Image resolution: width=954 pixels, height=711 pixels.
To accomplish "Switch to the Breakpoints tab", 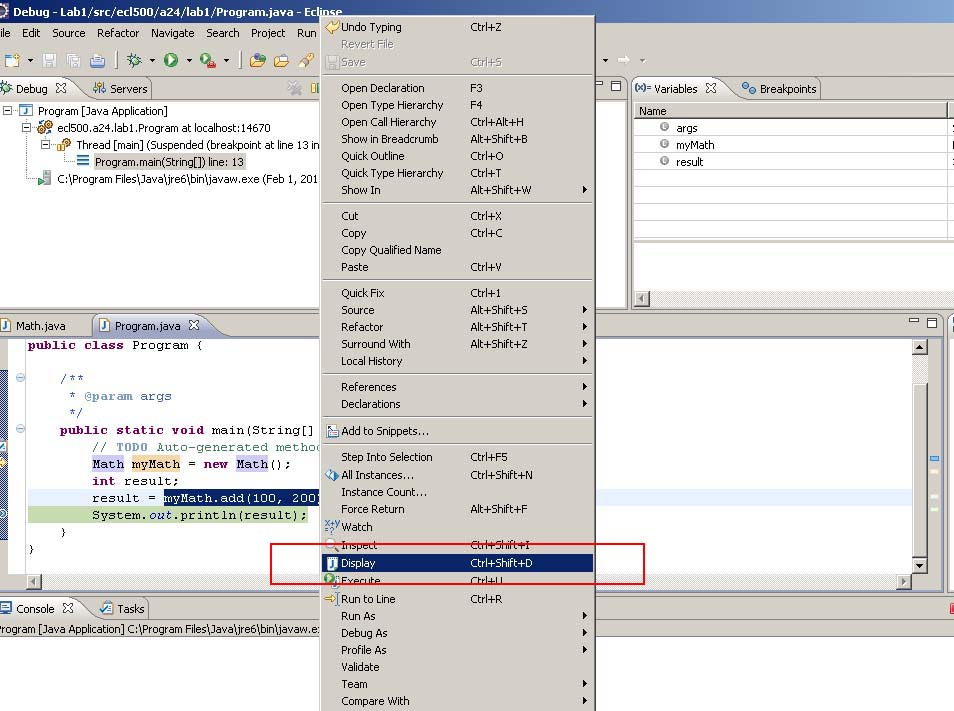I will [x=779, y=89].
